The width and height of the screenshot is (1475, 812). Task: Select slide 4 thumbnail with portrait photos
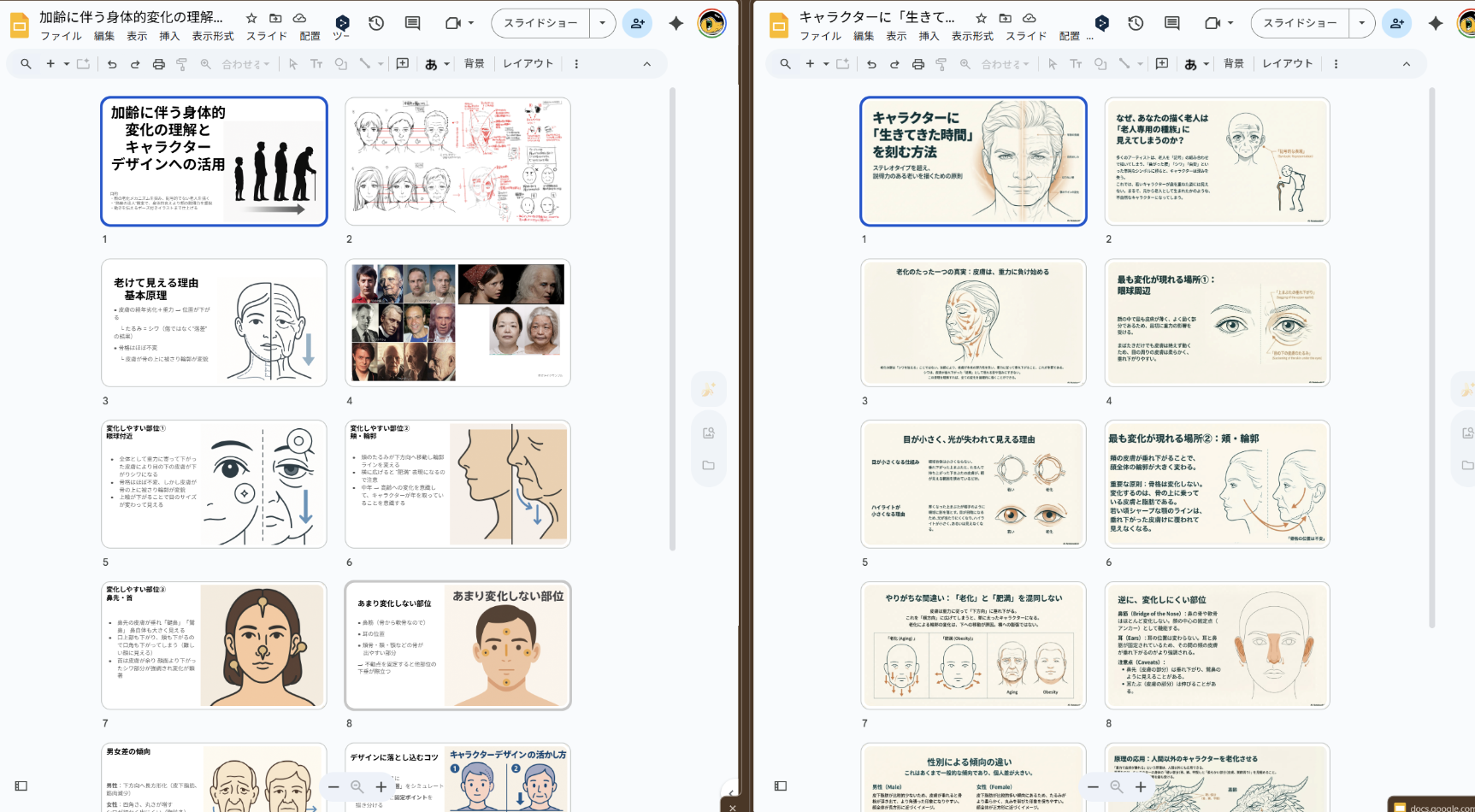pos(457,323)
